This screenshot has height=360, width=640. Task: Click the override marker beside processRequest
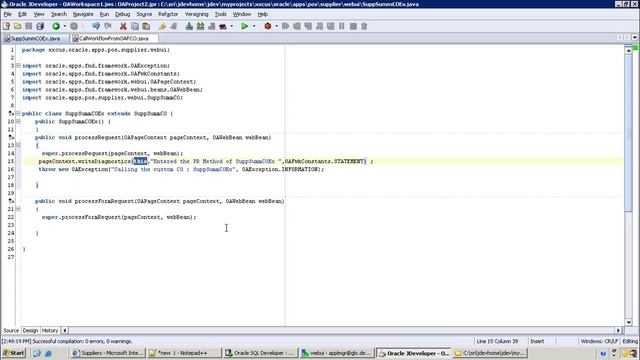[x=11, y=138]
